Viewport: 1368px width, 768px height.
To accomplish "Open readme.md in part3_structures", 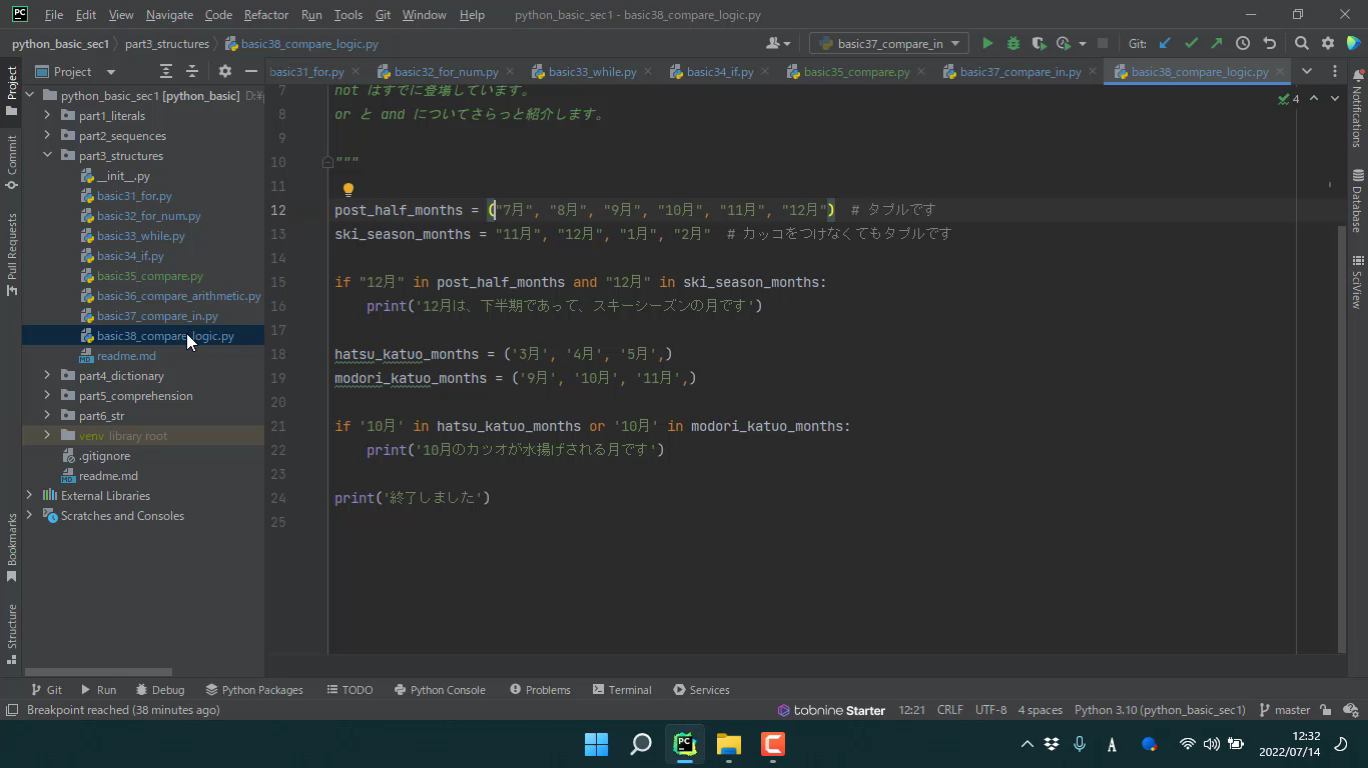I will coord(126,356).
